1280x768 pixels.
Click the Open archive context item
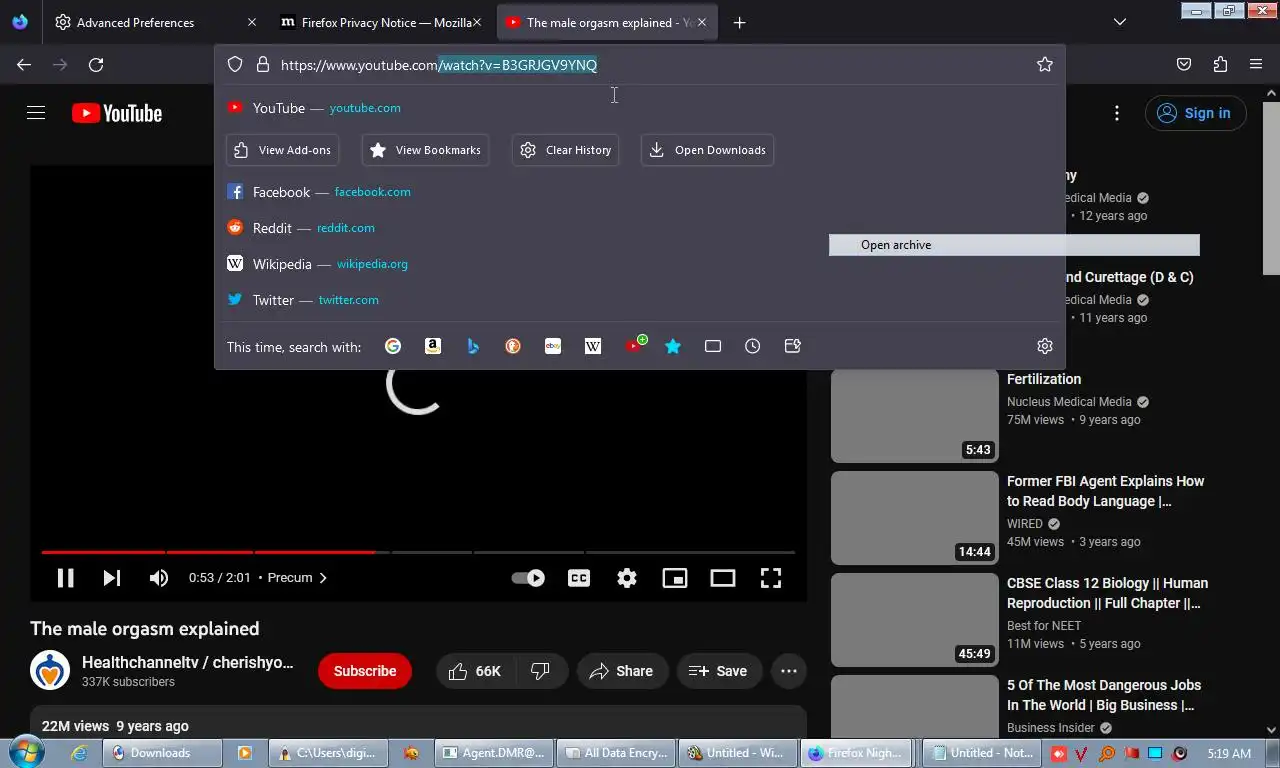click(1014, 245)
